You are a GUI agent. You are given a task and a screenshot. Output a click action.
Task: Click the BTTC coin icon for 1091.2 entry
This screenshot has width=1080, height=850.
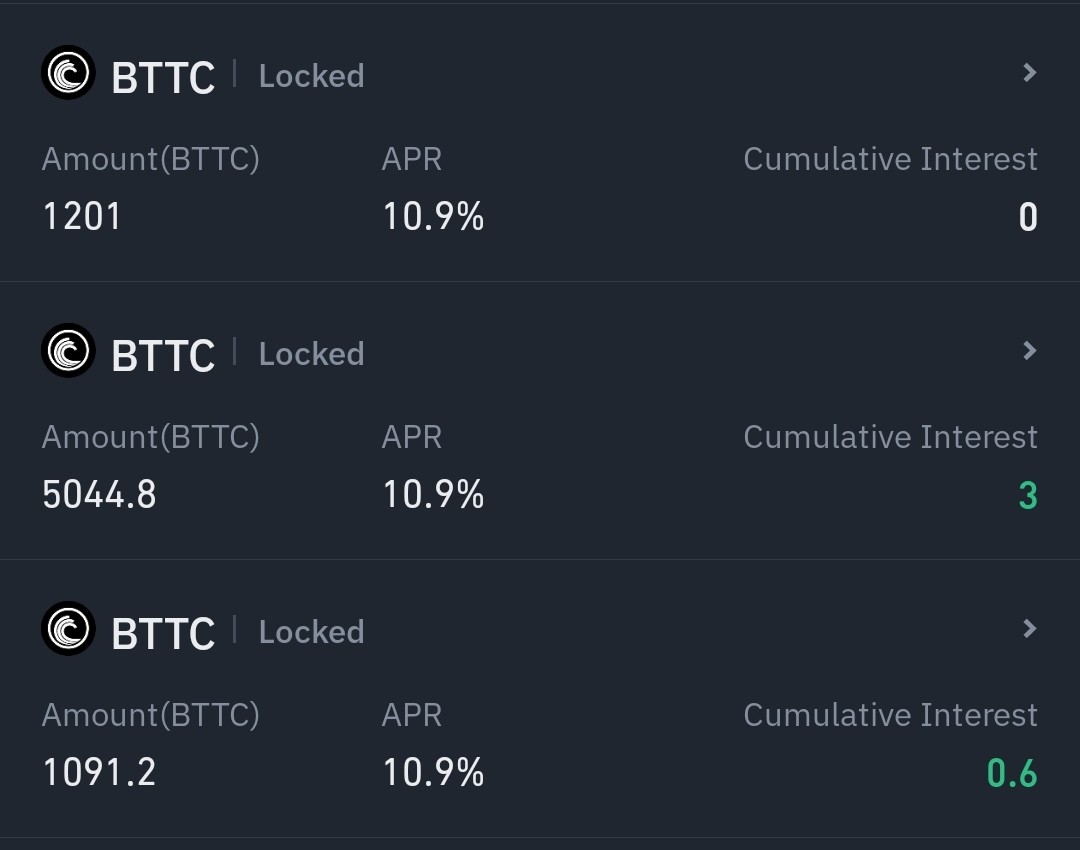(68, 629)
